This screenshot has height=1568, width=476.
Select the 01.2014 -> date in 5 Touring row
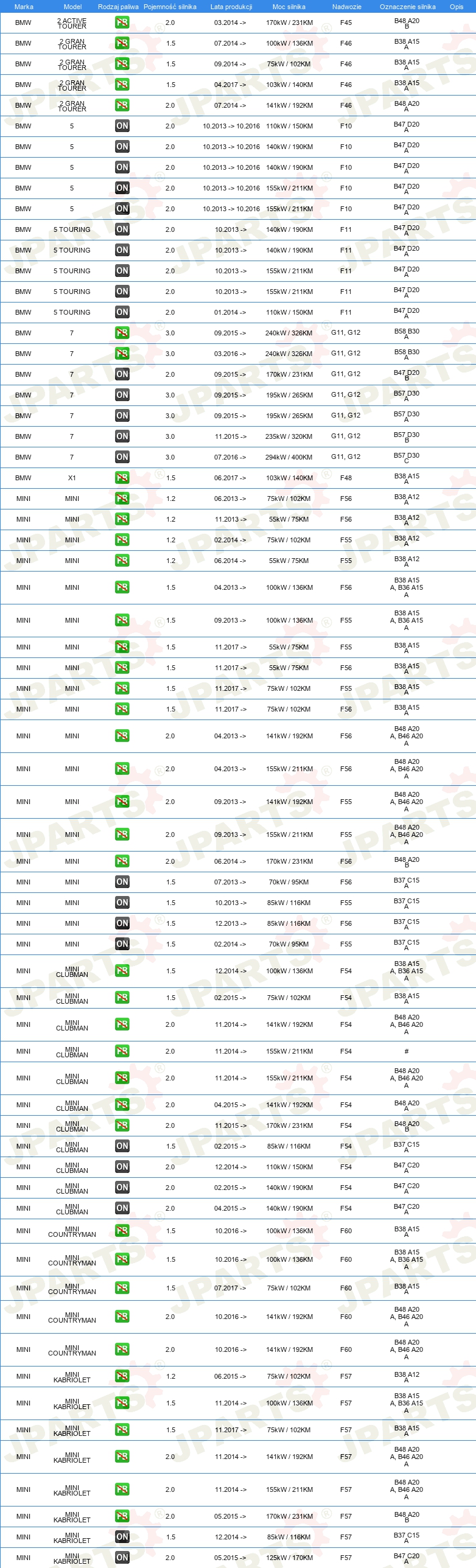230,312
